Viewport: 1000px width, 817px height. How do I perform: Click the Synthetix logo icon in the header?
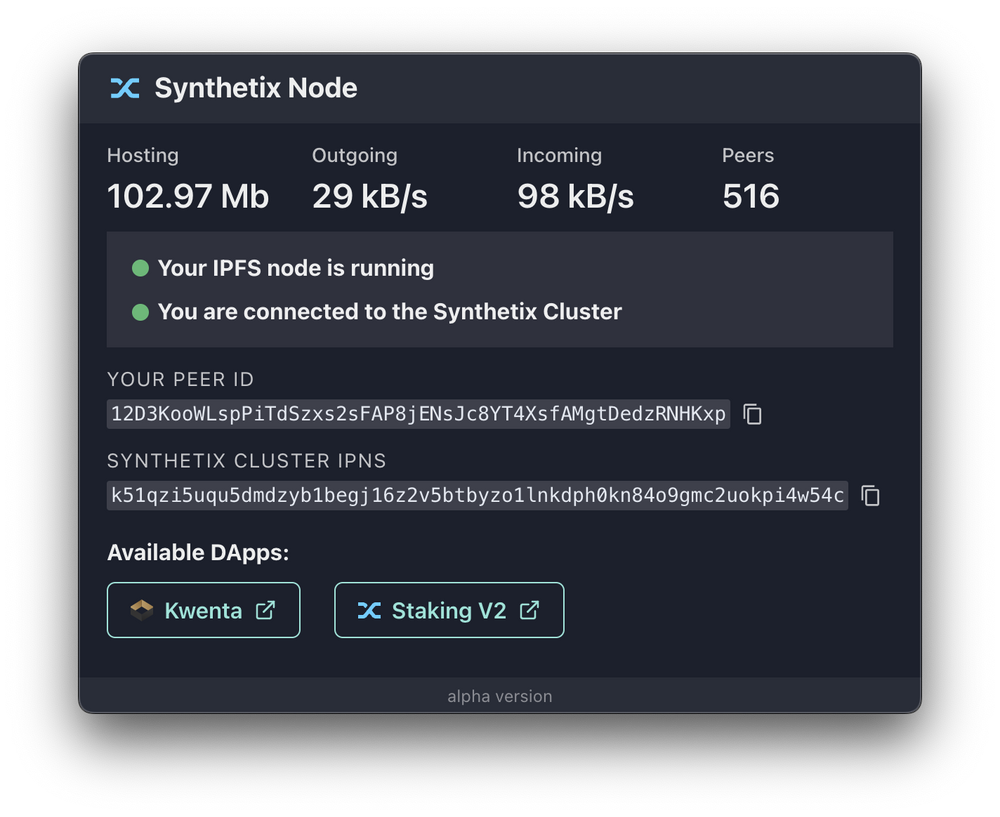click(x=124, y=88)
